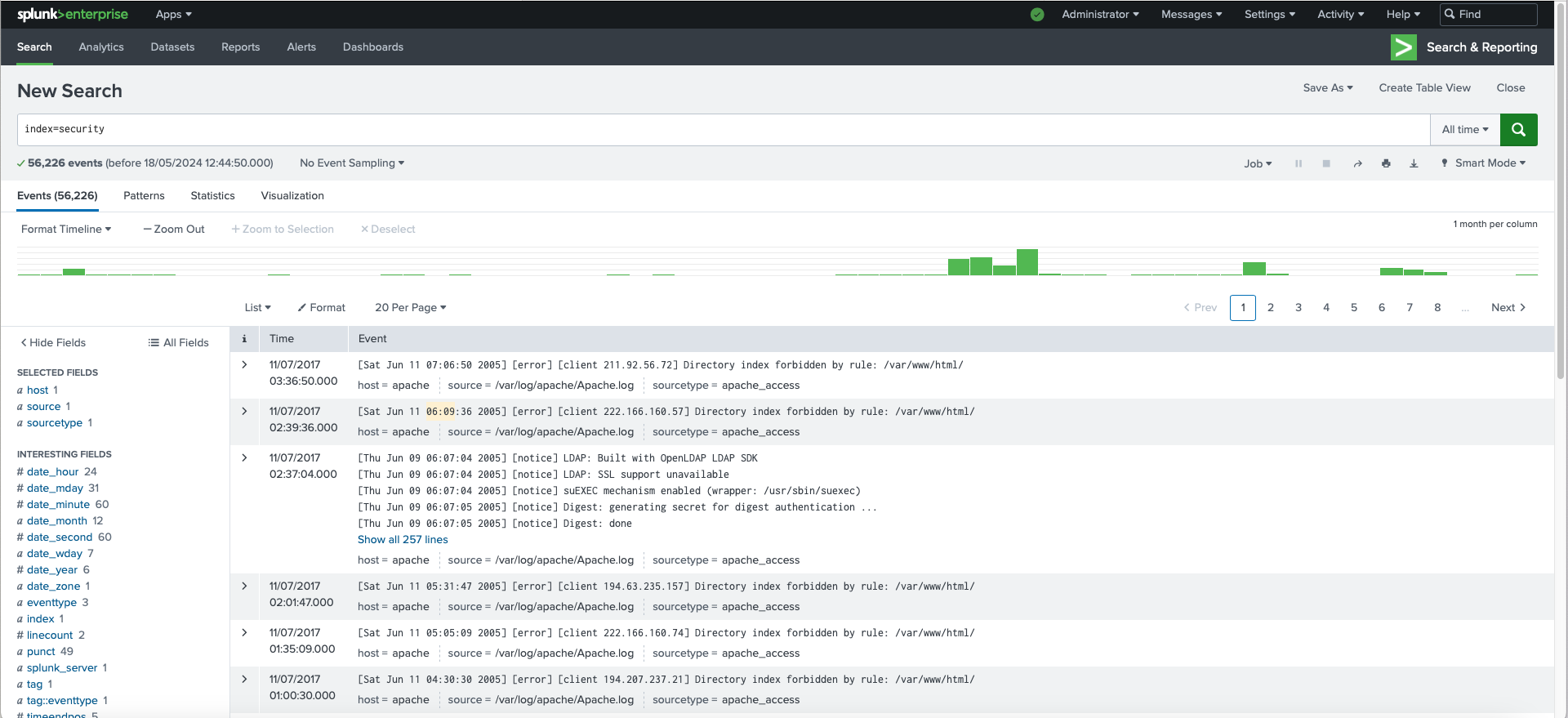Click the search query input field
The width and height of the screenshot is (1568, 718).
[724, 129]
